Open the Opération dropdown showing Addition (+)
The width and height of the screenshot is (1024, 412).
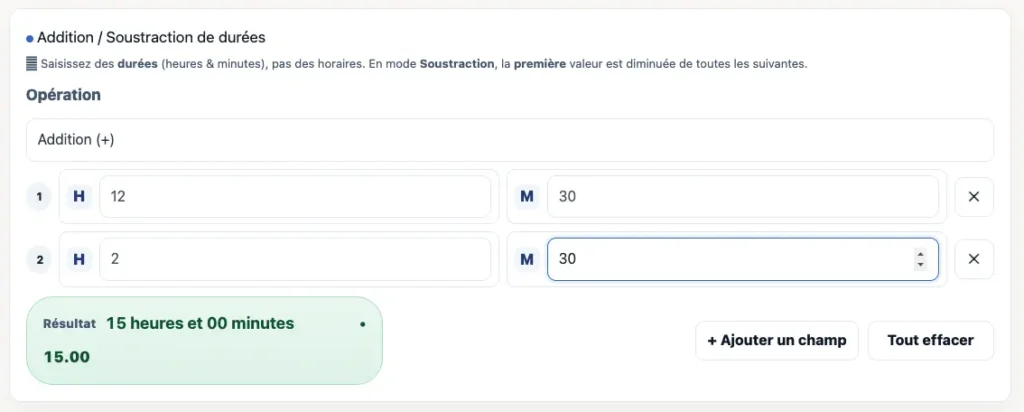pyautogui.click(x=510, y=140)
